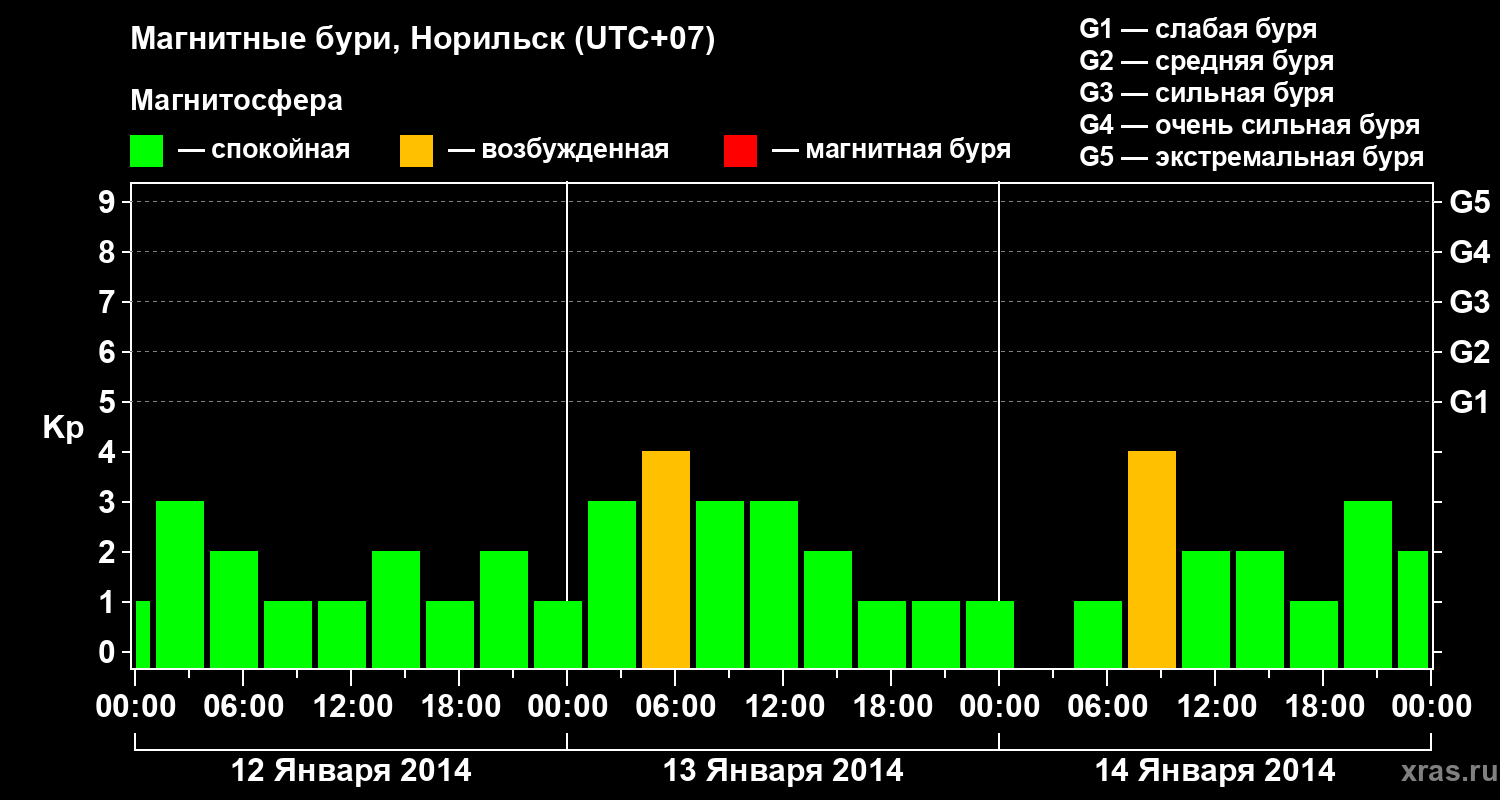The height and width of the screenshot is (800, 1500).
Task: Click the 'G3' right-axis tick label
Action: click(1469, 302)
